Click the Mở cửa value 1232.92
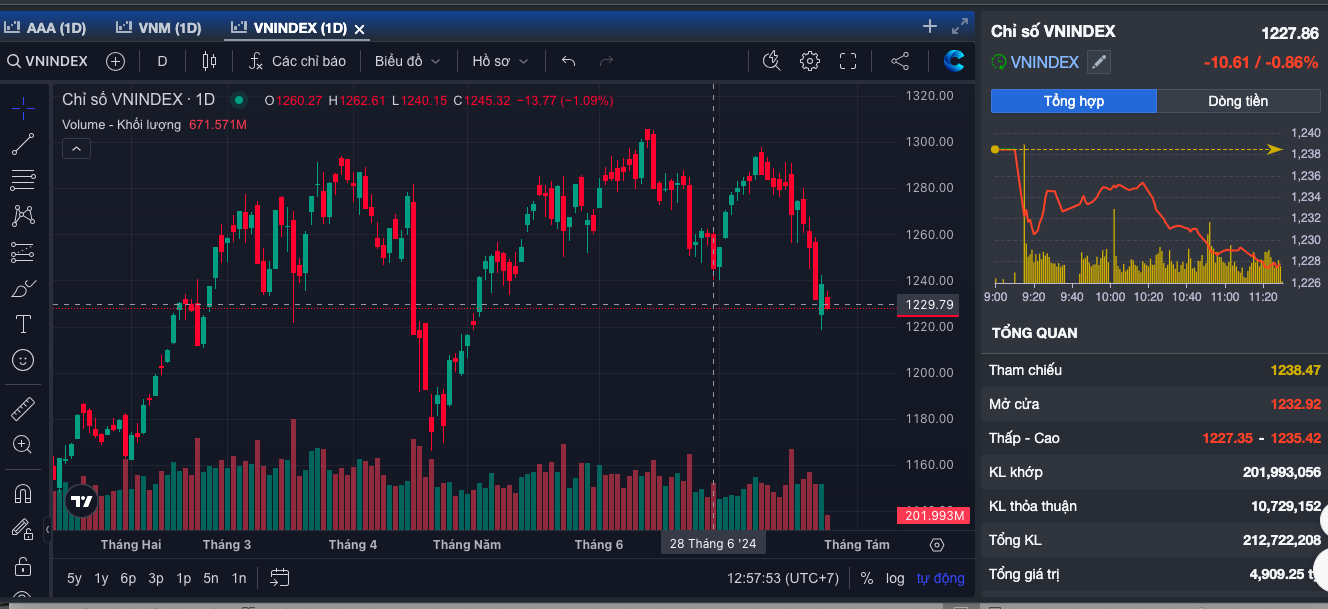The image size is (1328, 609). pyautogui.click(x=1295, y=404)
